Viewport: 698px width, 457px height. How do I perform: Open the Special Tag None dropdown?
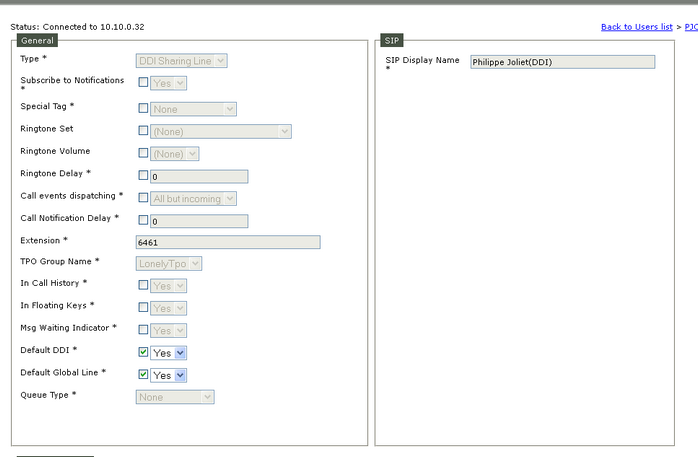click(x=193, y=109)
